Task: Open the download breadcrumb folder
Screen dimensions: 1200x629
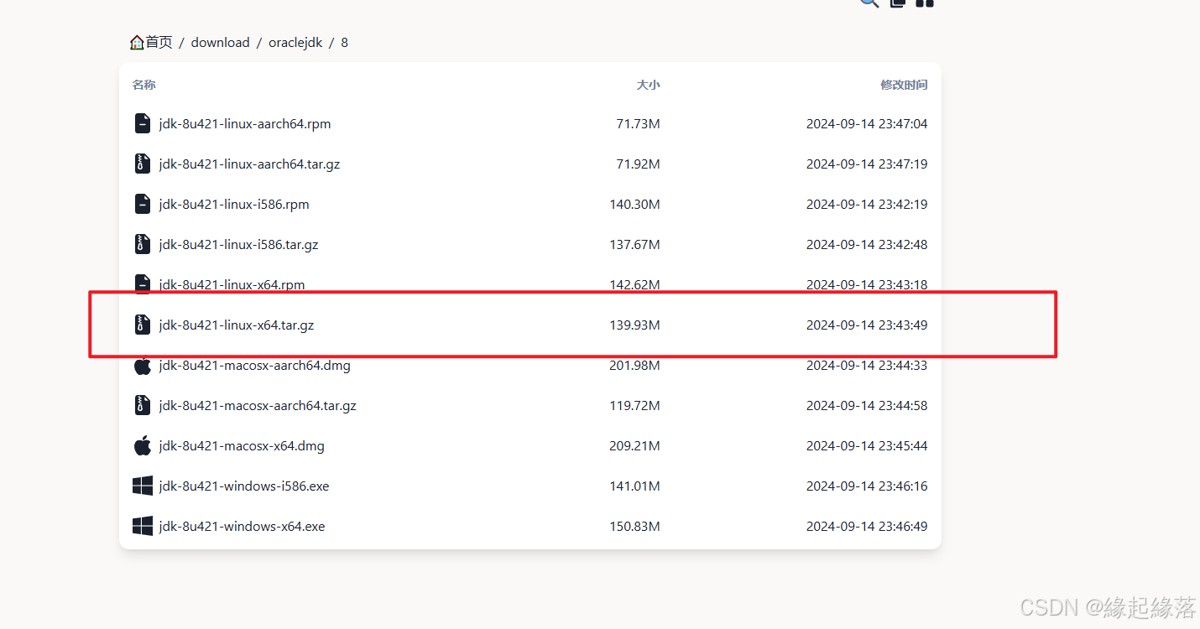Action: click(x=220, y=42)
